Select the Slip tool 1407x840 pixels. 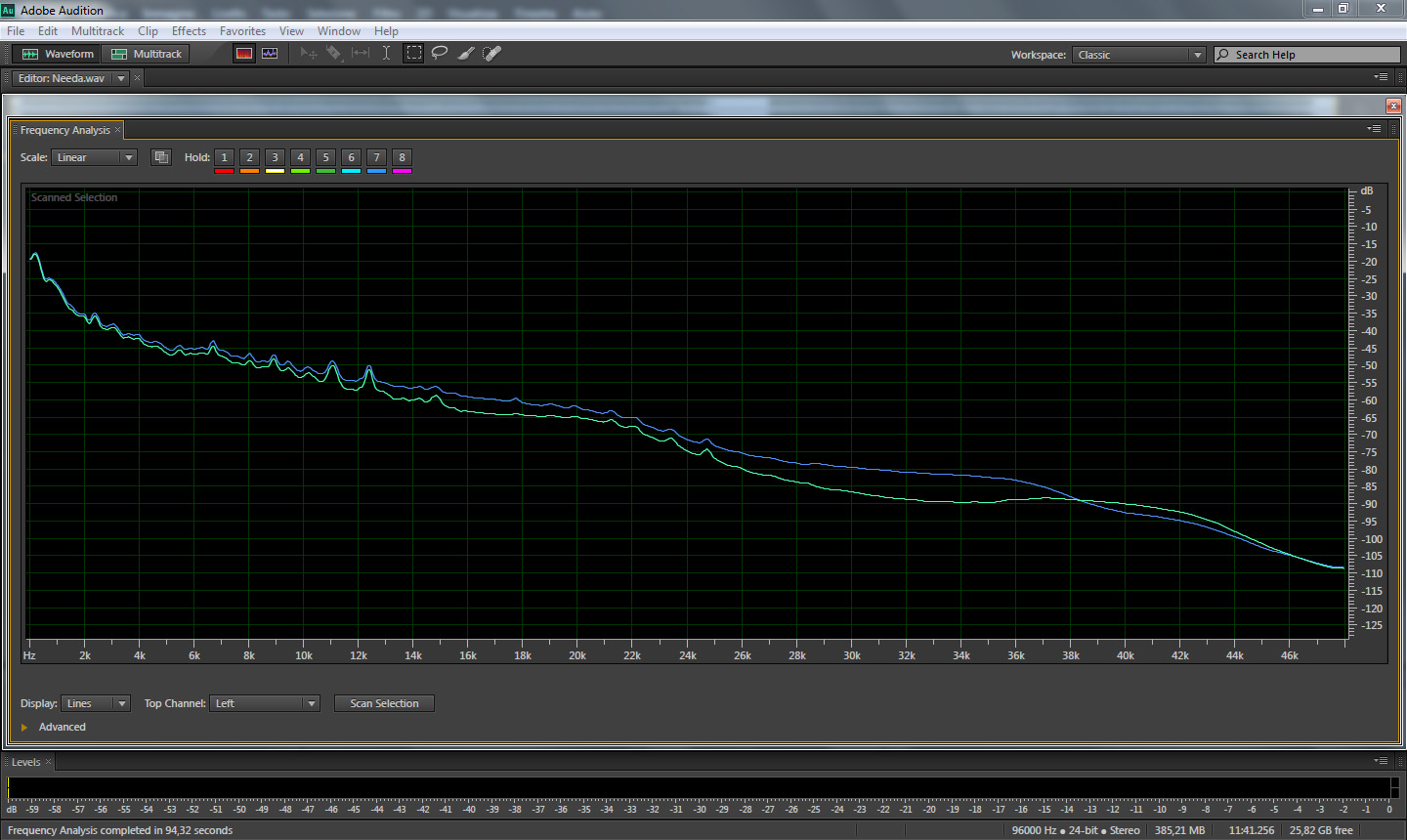[361, 54]
